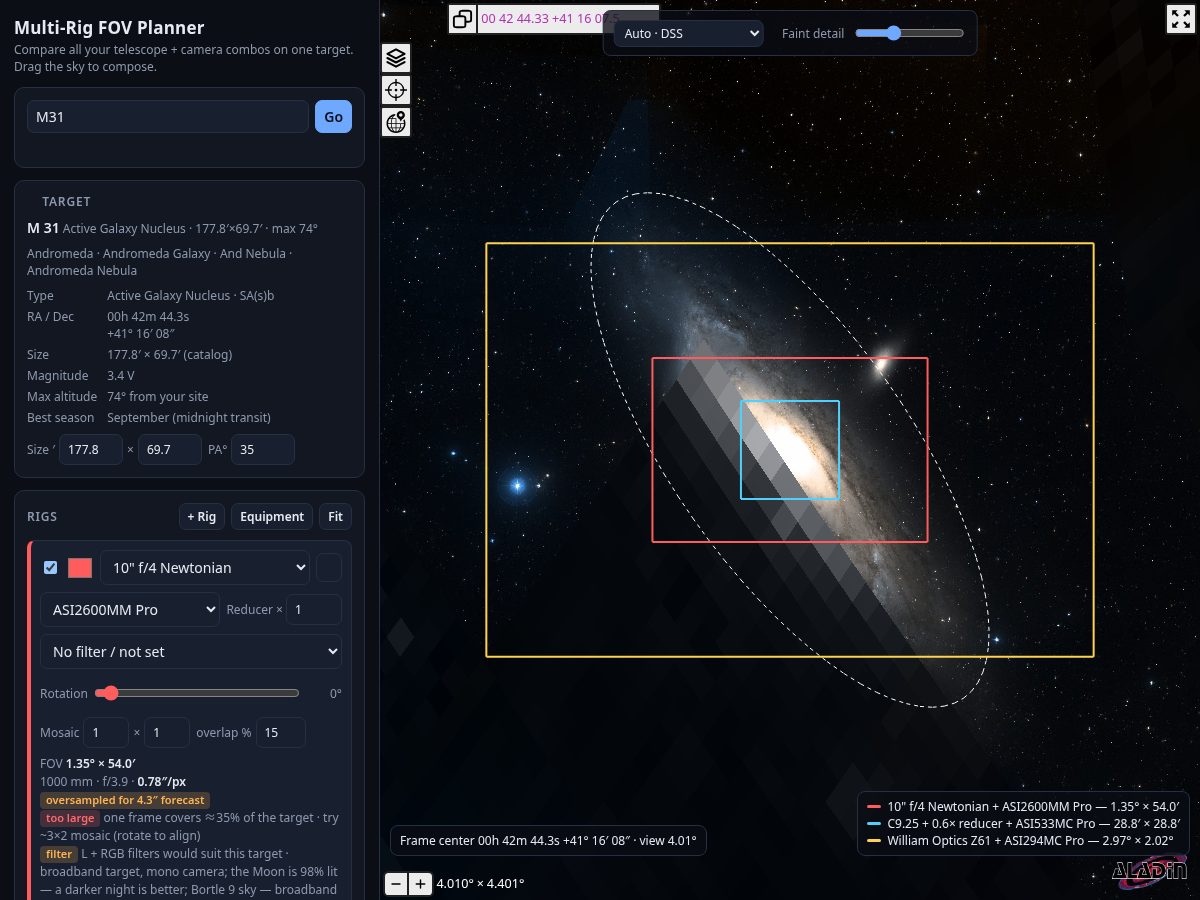
Task: Click the 4.010° × 4.401° view size text
Action: (x=481, y=884)
